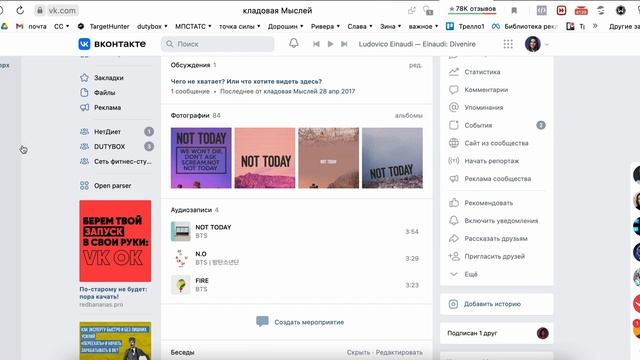The height and width of the screenshot is (360, 640).
Task: Open the notifications bell icon
Action: coord(293,43)
